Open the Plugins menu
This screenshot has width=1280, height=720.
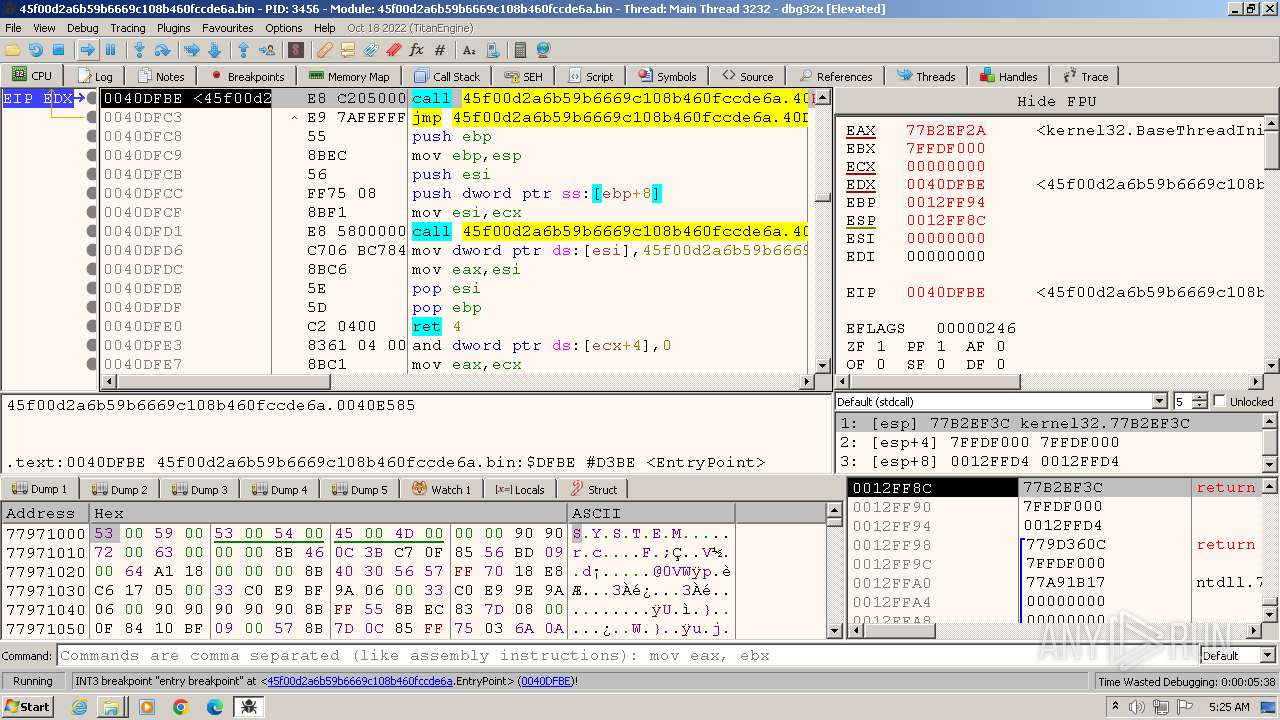(174, 28)
